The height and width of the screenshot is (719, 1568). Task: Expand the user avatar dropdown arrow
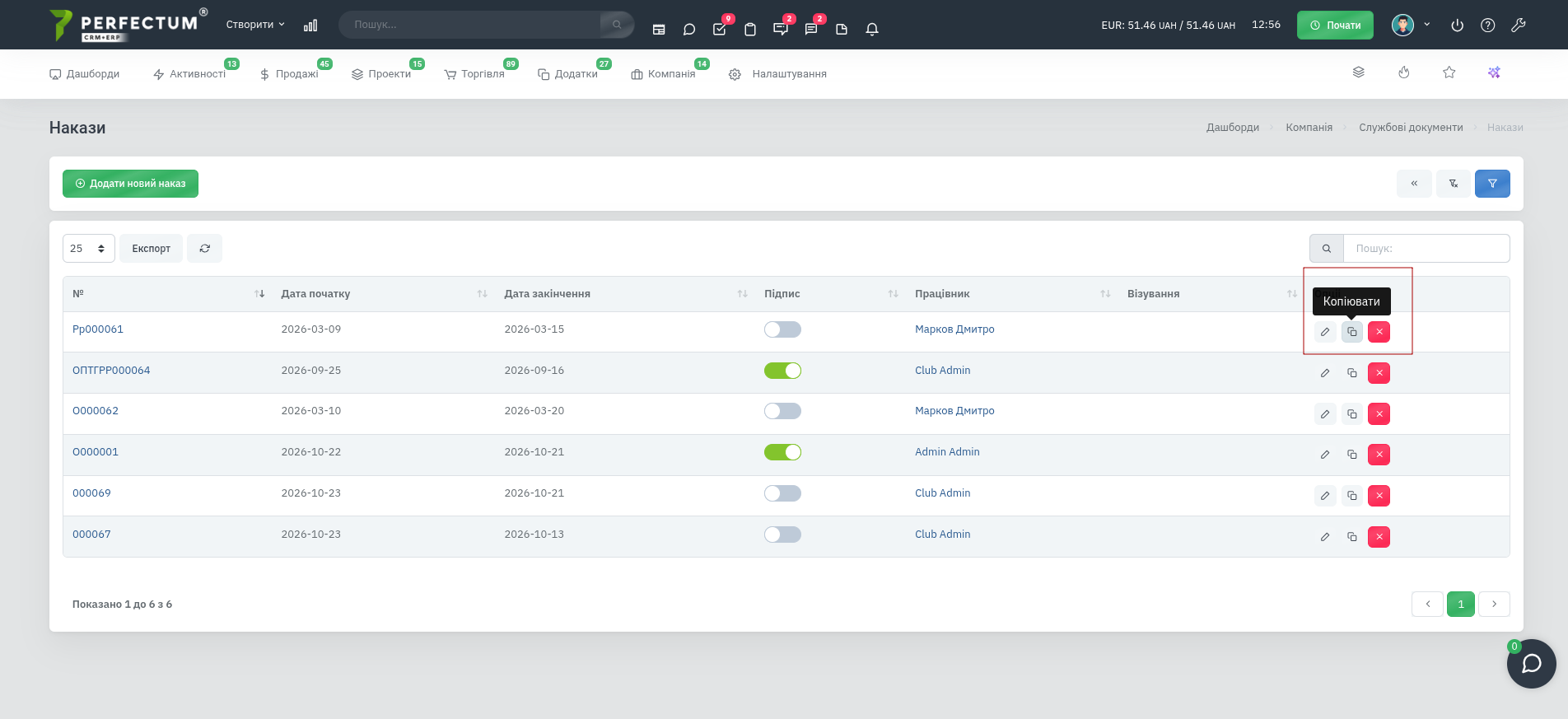1427,25
